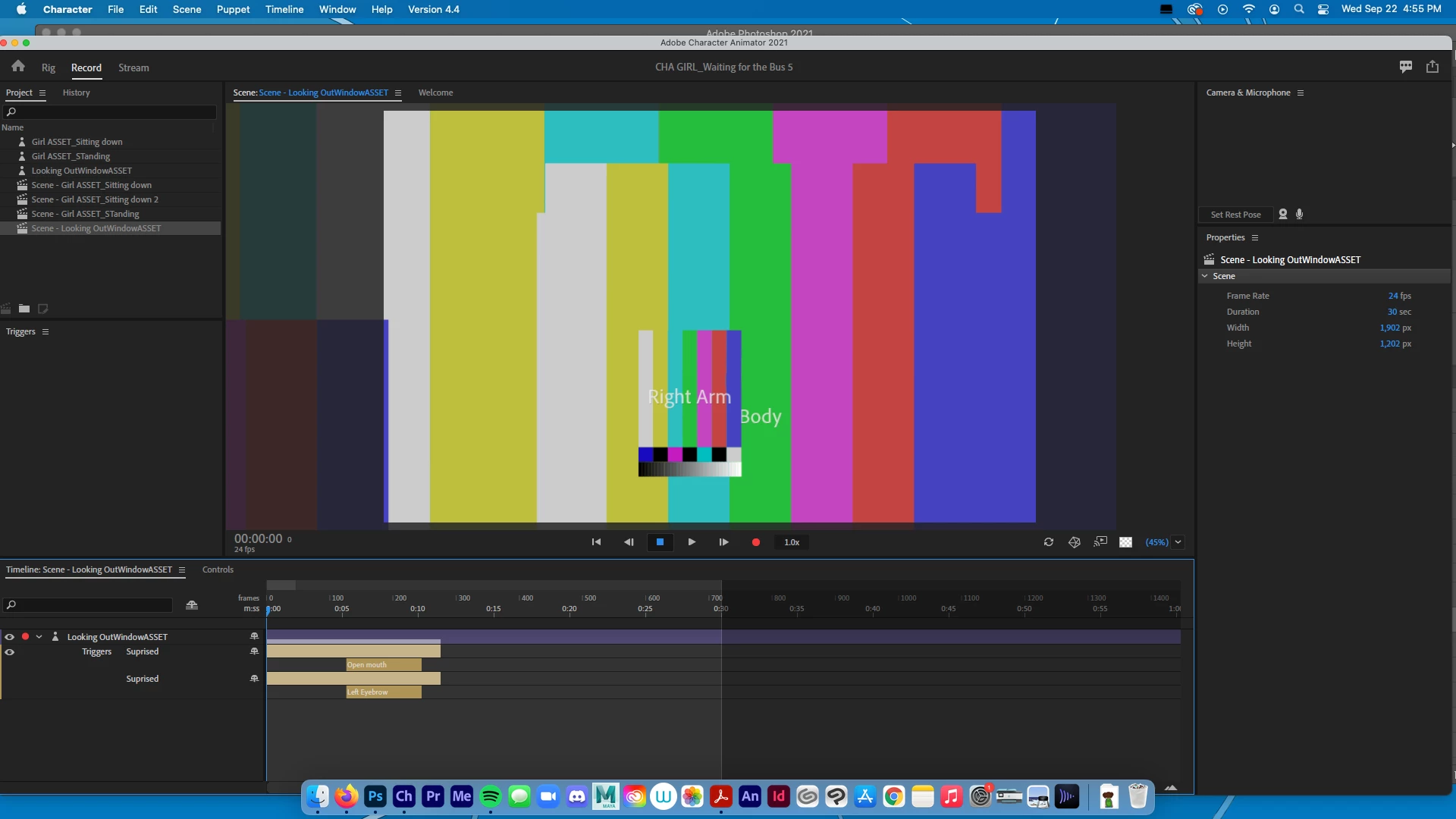Collapse the Looking OutWindowASSET track chevron
1456x819 pixels.
(x=39, y=637)
